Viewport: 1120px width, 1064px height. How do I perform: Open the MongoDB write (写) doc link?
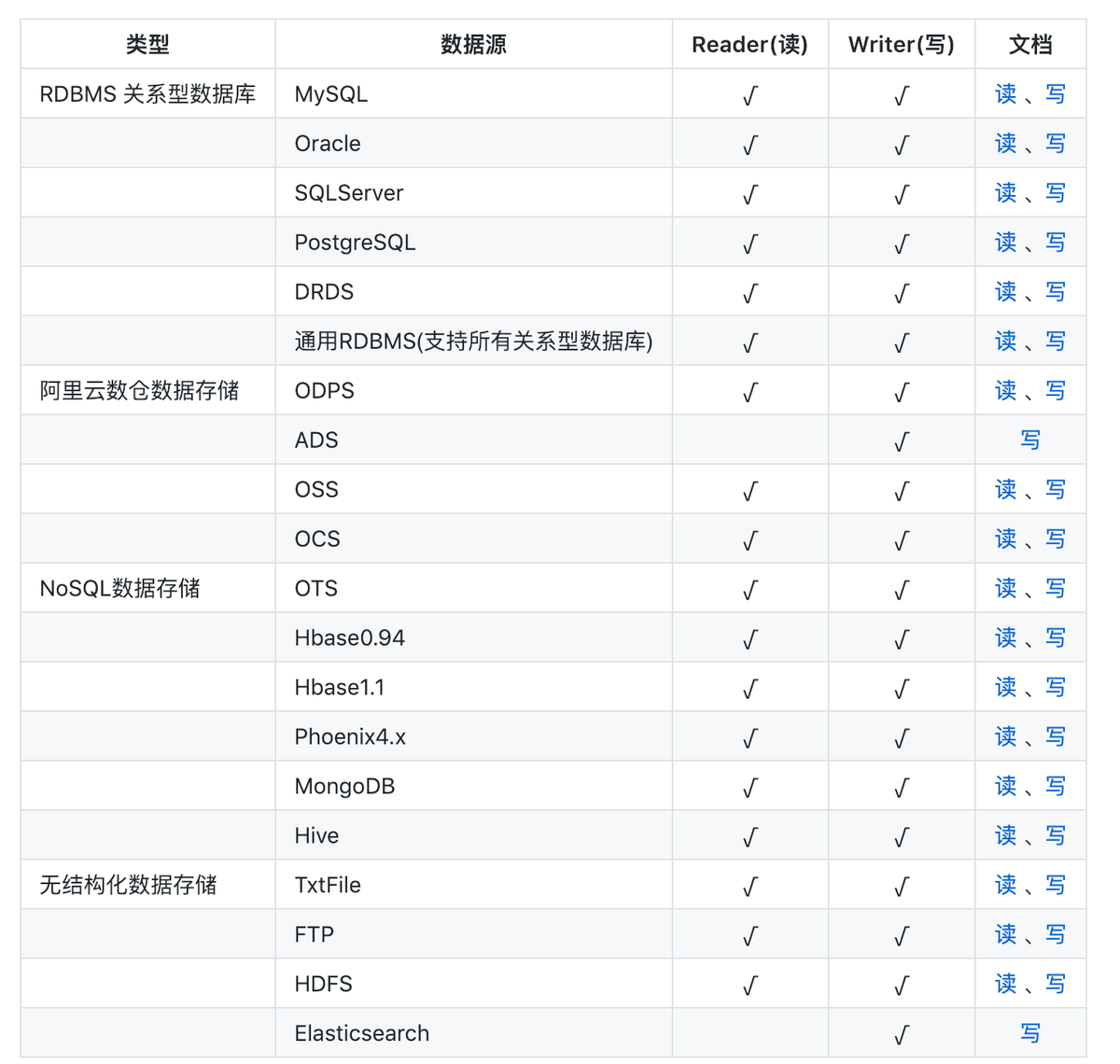pos(1055,787)
